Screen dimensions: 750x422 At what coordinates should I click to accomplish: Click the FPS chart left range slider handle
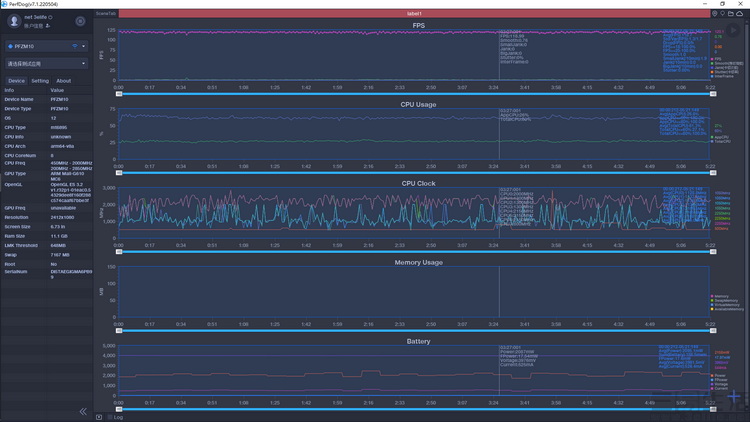point(119,94)
